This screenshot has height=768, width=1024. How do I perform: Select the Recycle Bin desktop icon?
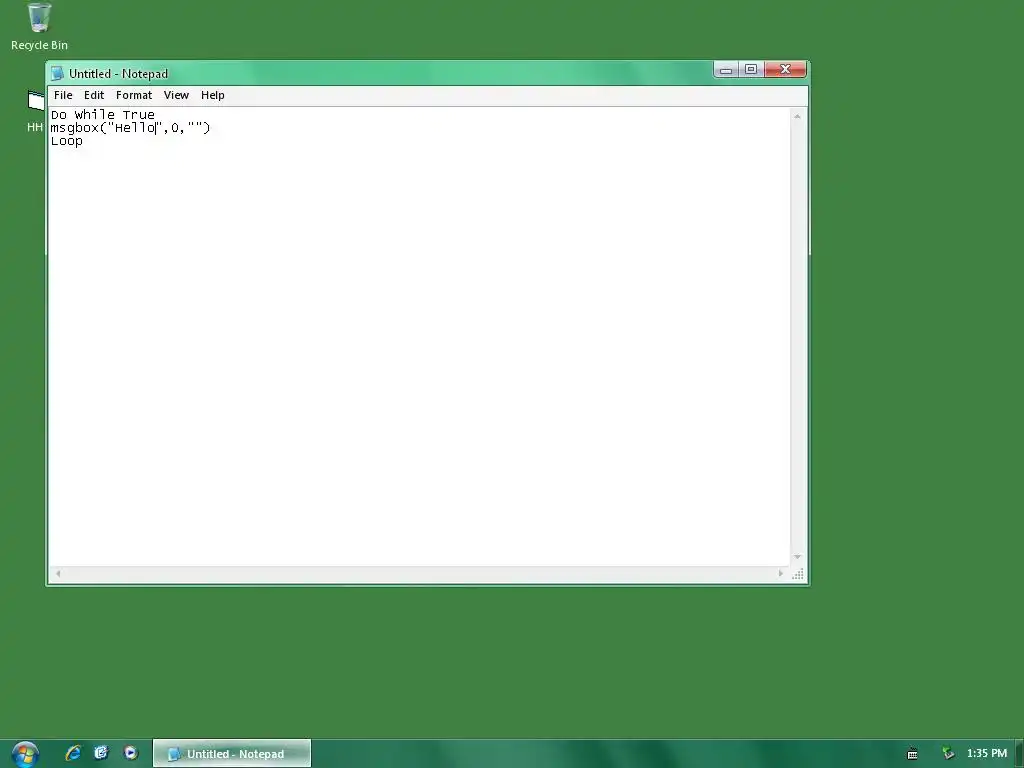(39, 27)
